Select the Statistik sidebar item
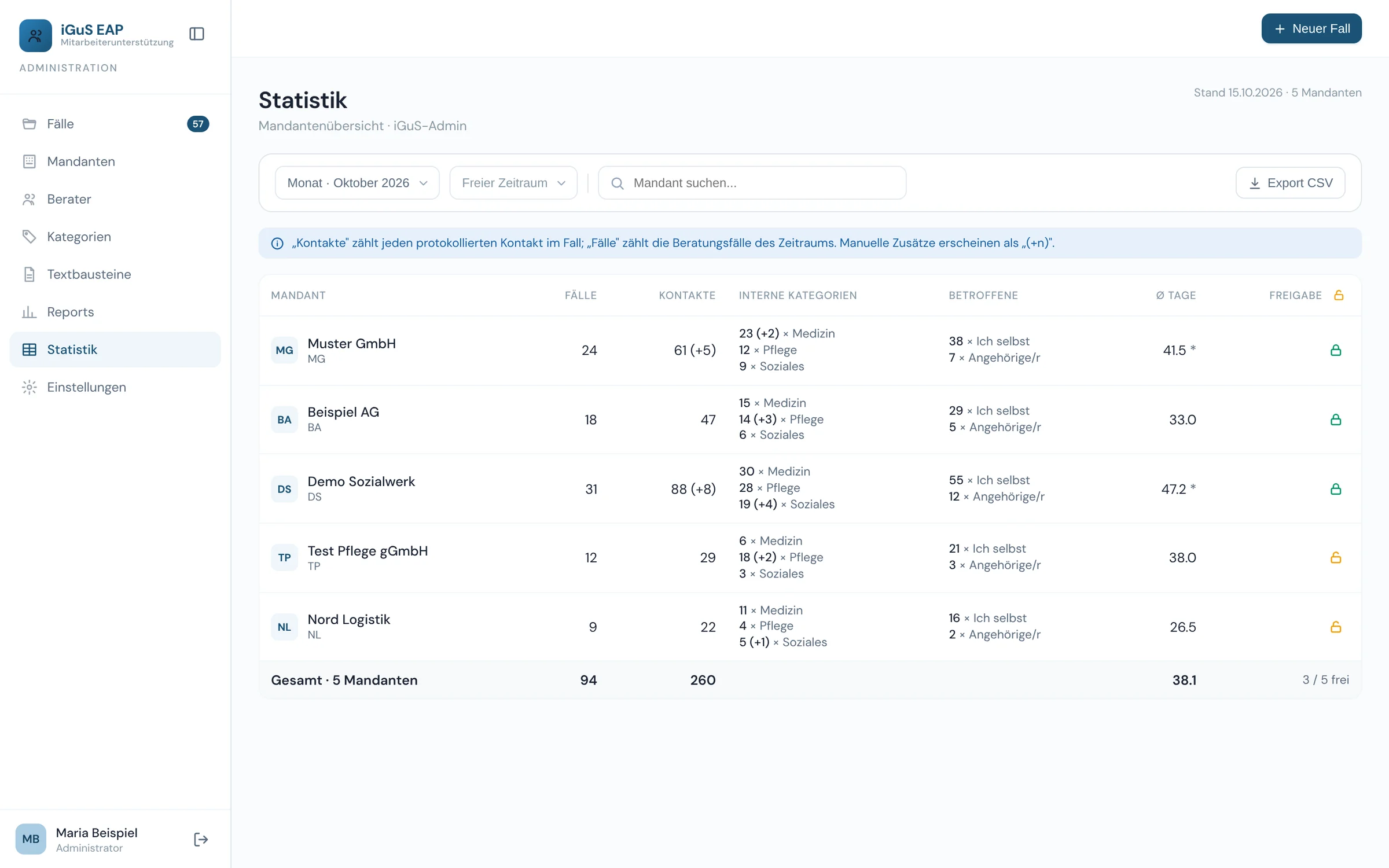1389x868 pixels. 115,350
